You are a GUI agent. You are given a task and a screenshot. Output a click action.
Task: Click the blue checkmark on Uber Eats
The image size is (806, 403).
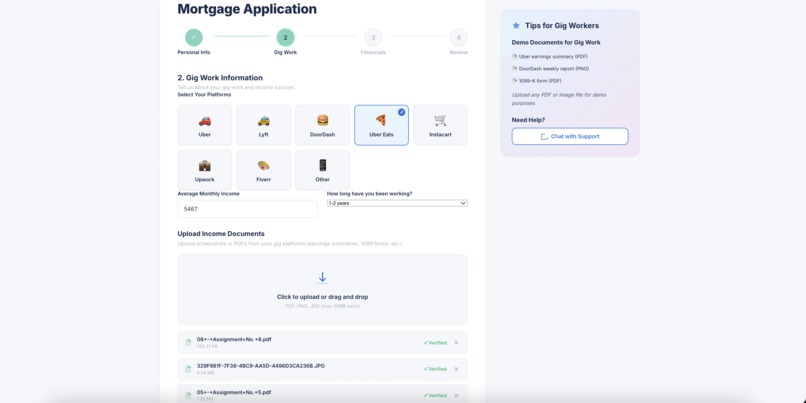401,112
